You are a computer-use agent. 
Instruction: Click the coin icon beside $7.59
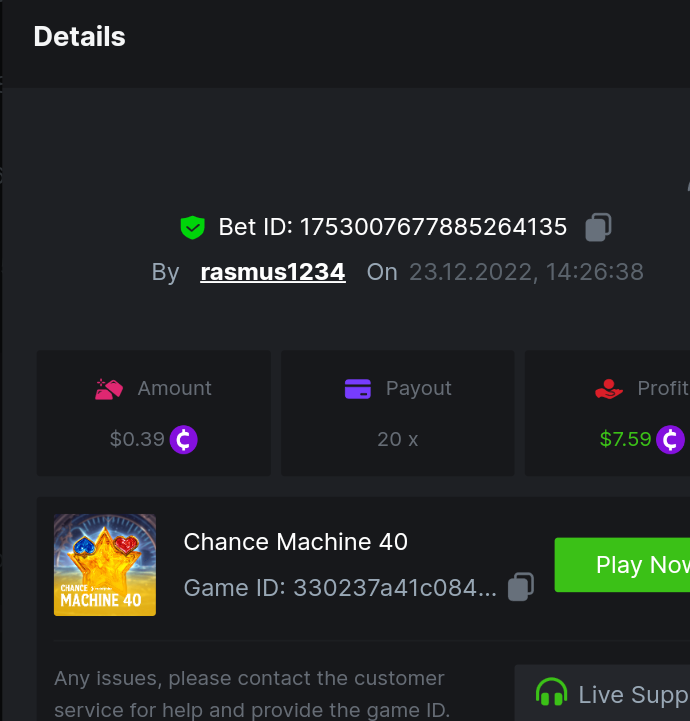coord(671,439)
